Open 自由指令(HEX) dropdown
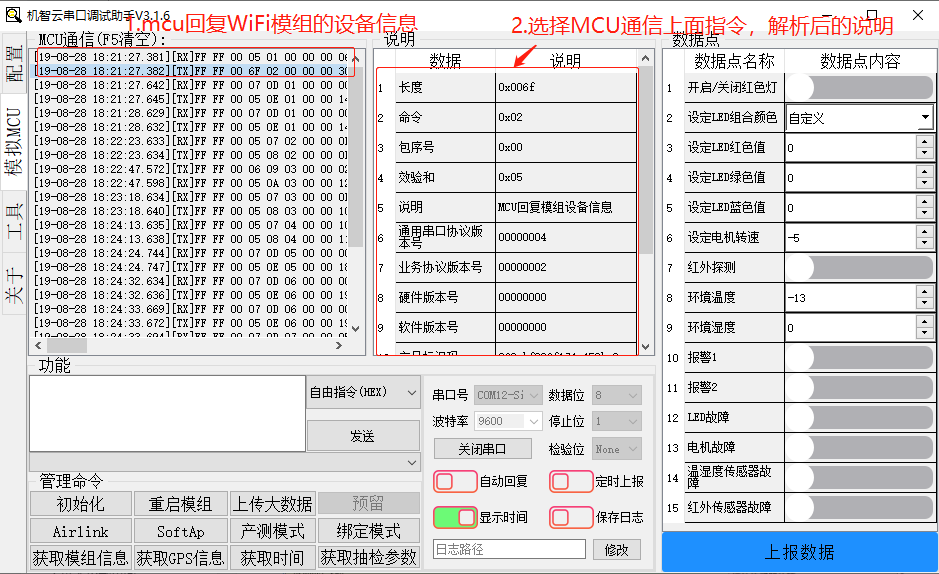This screenshot has height=574, width=939. (x=363, y=393)
